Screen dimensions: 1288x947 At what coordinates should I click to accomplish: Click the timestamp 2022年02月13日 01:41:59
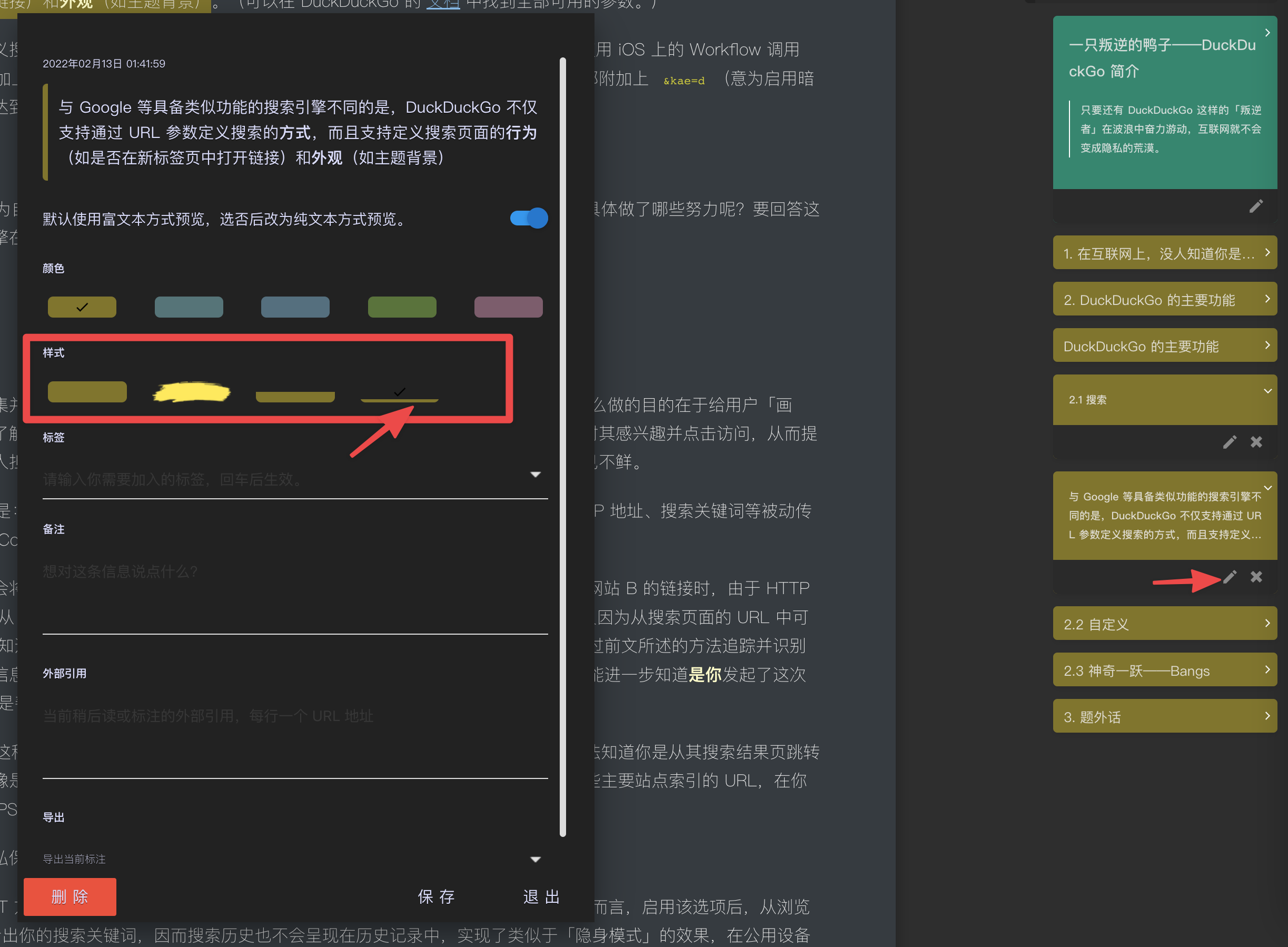pyautogui.click(x=104, y=64)
